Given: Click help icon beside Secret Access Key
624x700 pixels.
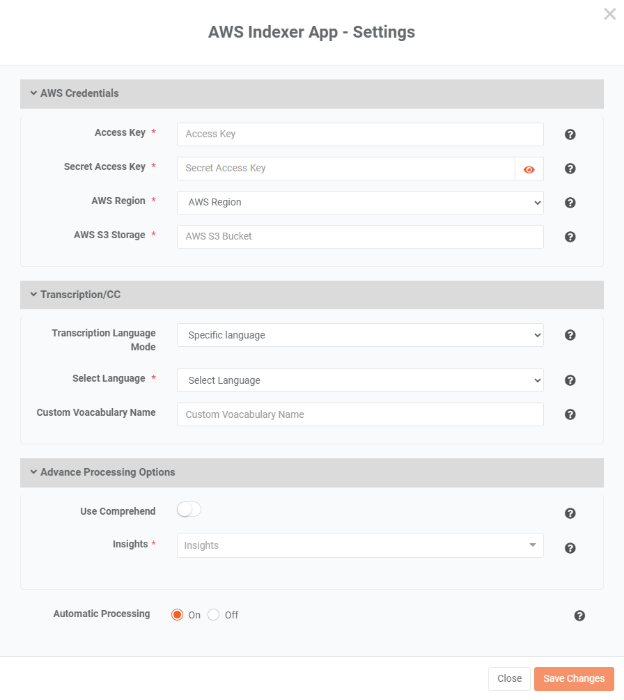Looking at the screenshot, I should (x=570, y=169).
